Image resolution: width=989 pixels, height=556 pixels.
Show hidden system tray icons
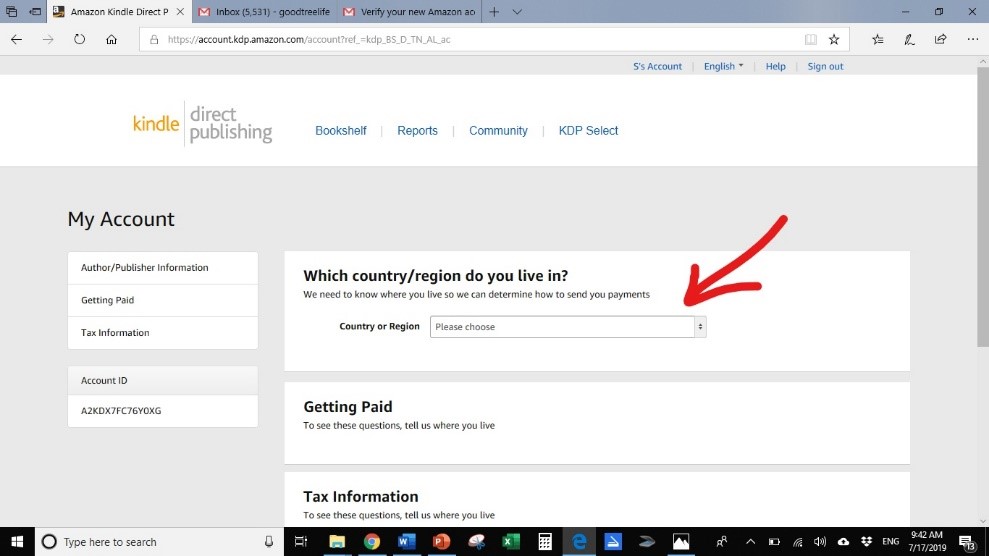pos(751,542)
